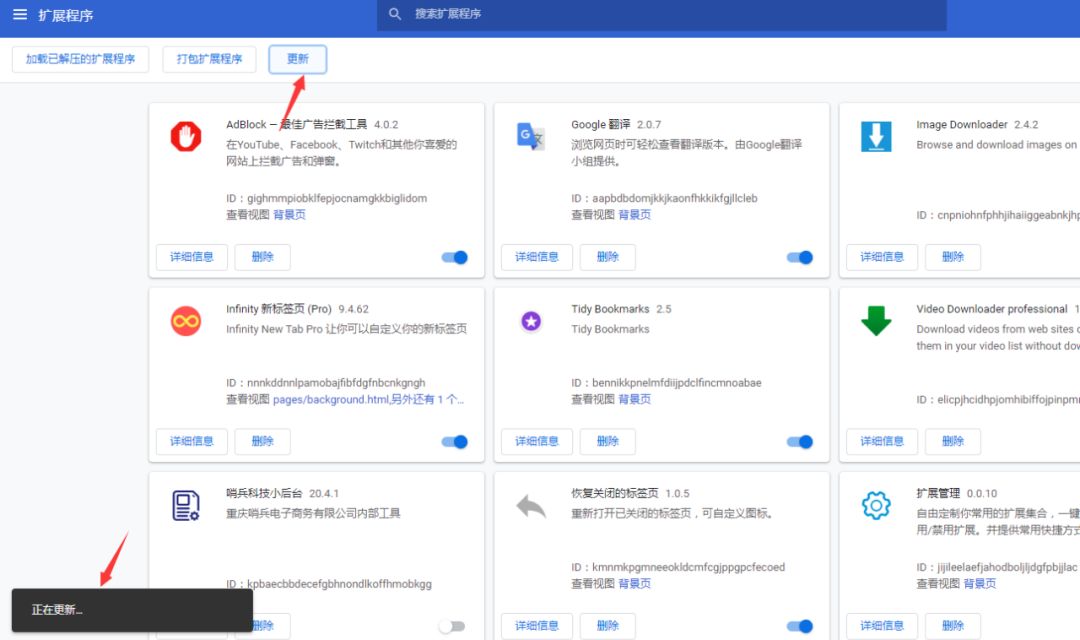The width and height of the screenshot is (1080, 640).
Task: Remove AdBlock with 删除 button
Action: click(x=262, y=257)
